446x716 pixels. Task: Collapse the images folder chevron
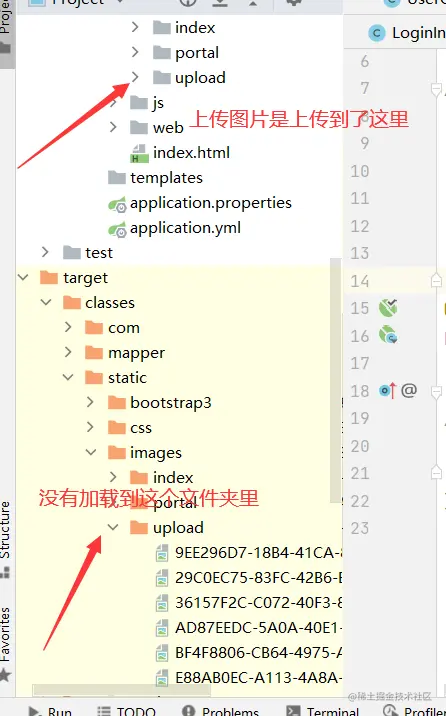pyautogui.click(x=91, y=452)
